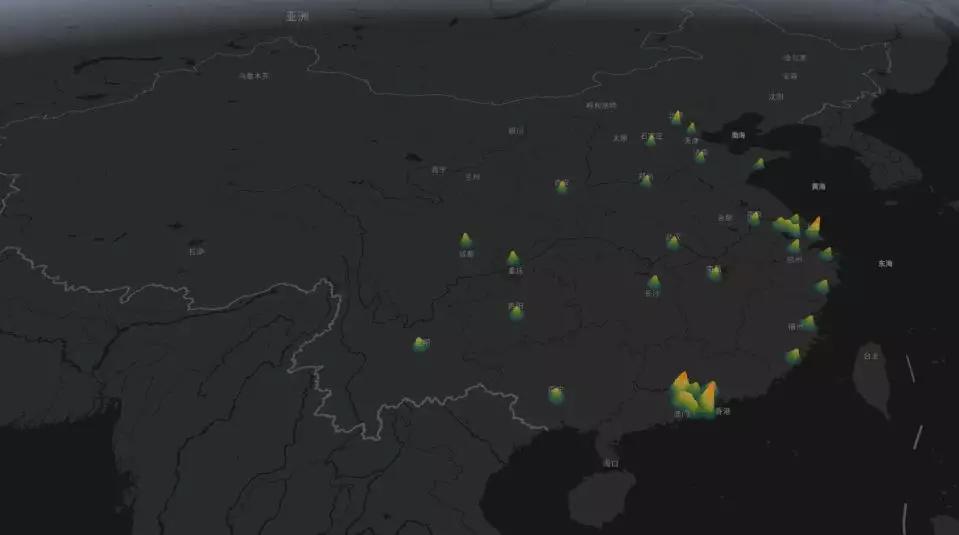Select the Xiamen coastal data spike
The height and width of the screenshot is (535, 959).
click(793, 356)
